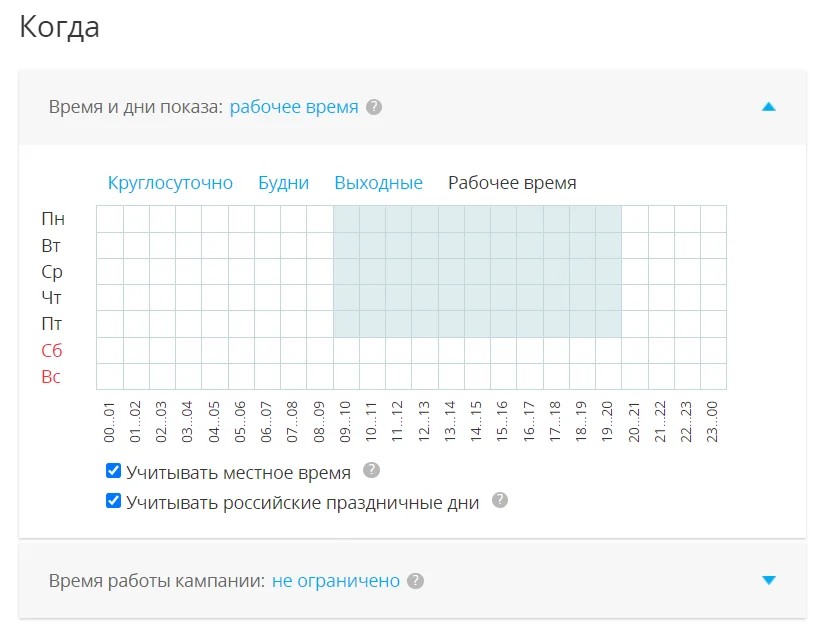
Task: Click the 'Сб' Saturday row label
Action: [x=51, y=351]
